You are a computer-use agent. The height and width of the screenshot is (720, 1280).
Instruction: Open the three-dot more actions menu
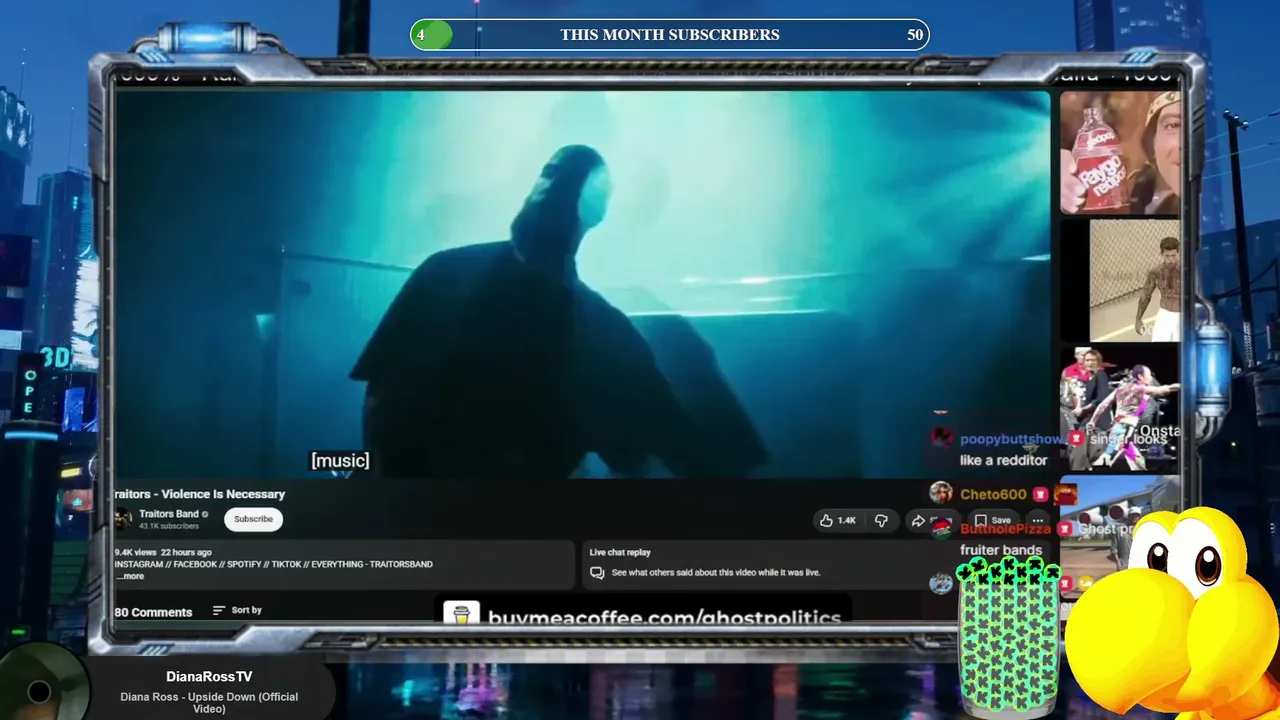point(1038,520)
